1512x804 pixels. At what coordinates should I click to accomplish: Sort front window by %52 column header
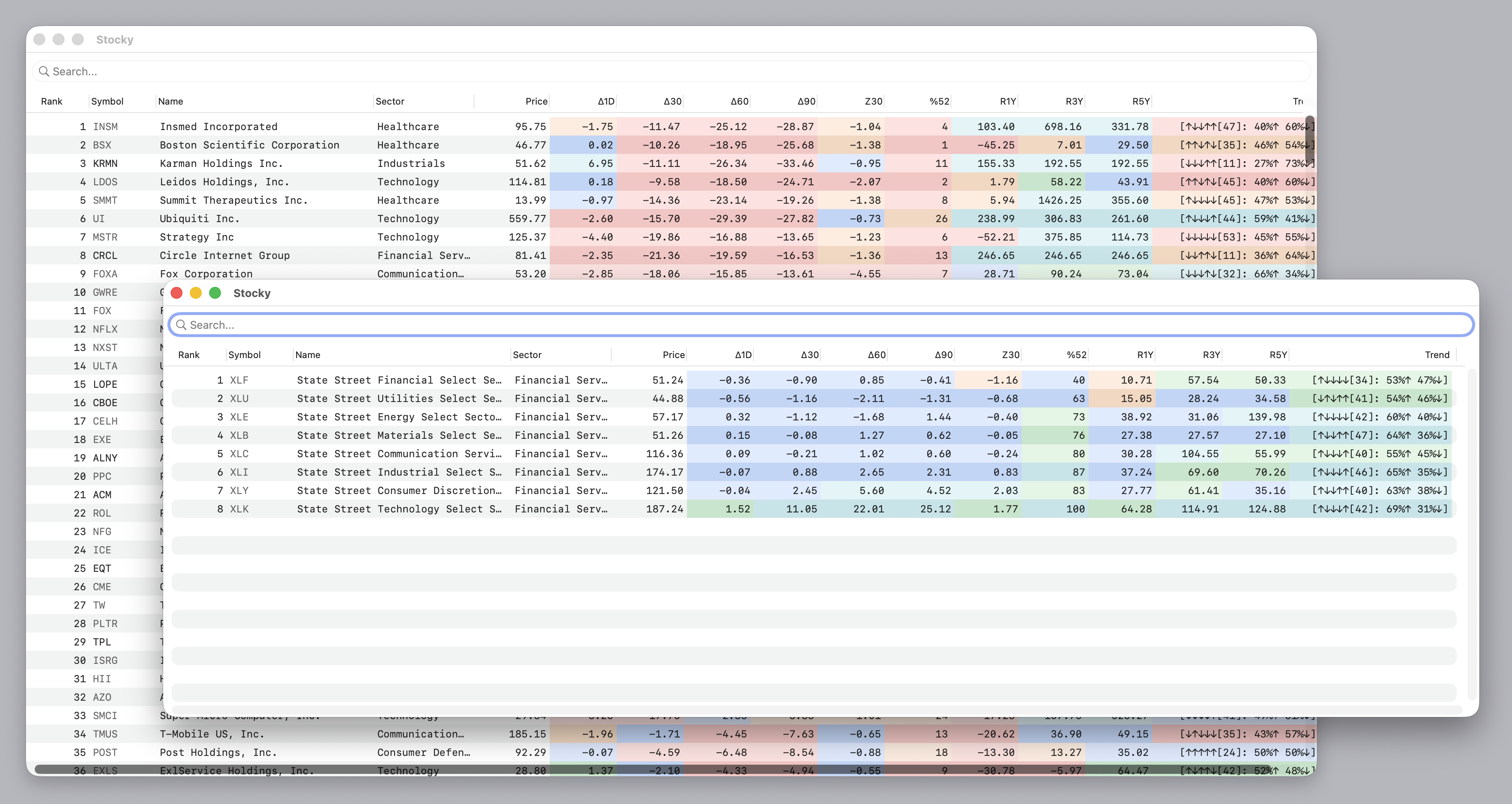(x=1077, y=354)
